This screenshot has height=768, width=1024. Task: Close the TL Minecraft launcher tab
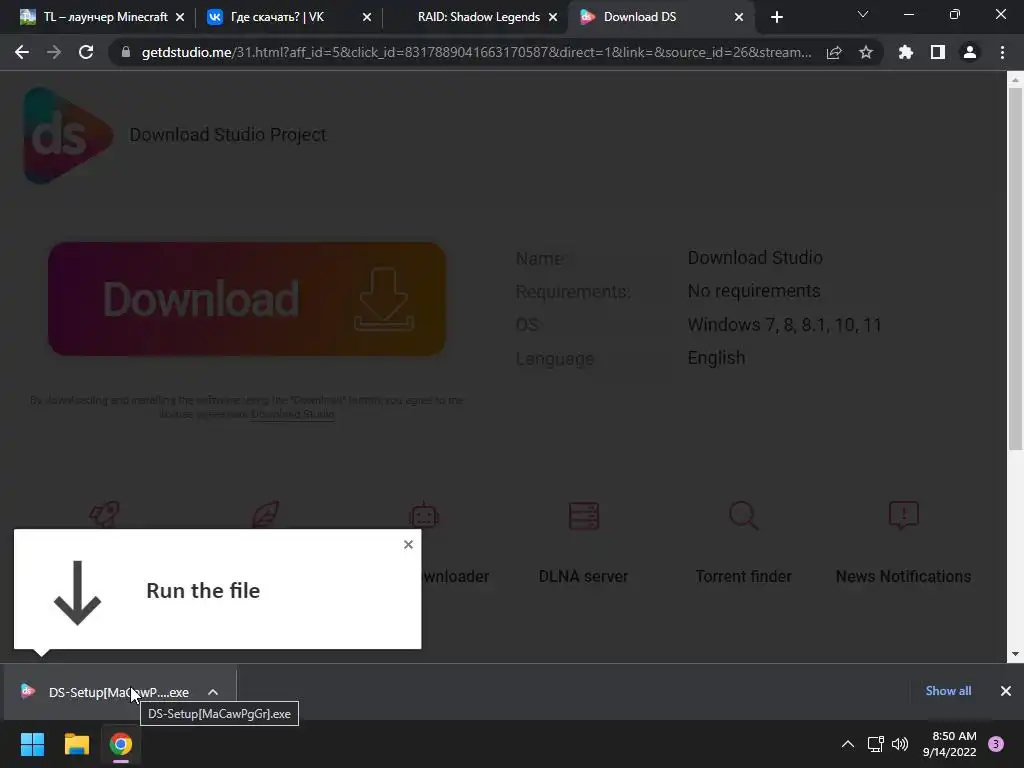click(180, 17)
